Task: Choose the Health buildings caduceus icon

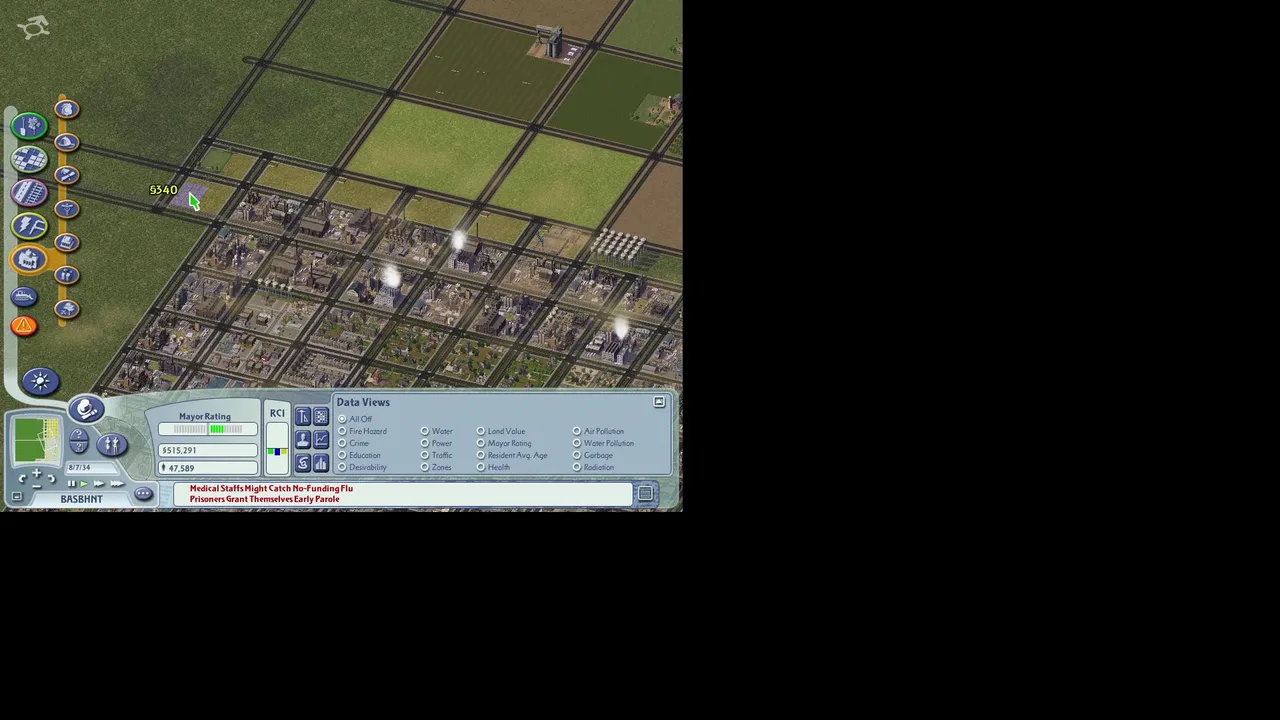Action: point(67,209)
